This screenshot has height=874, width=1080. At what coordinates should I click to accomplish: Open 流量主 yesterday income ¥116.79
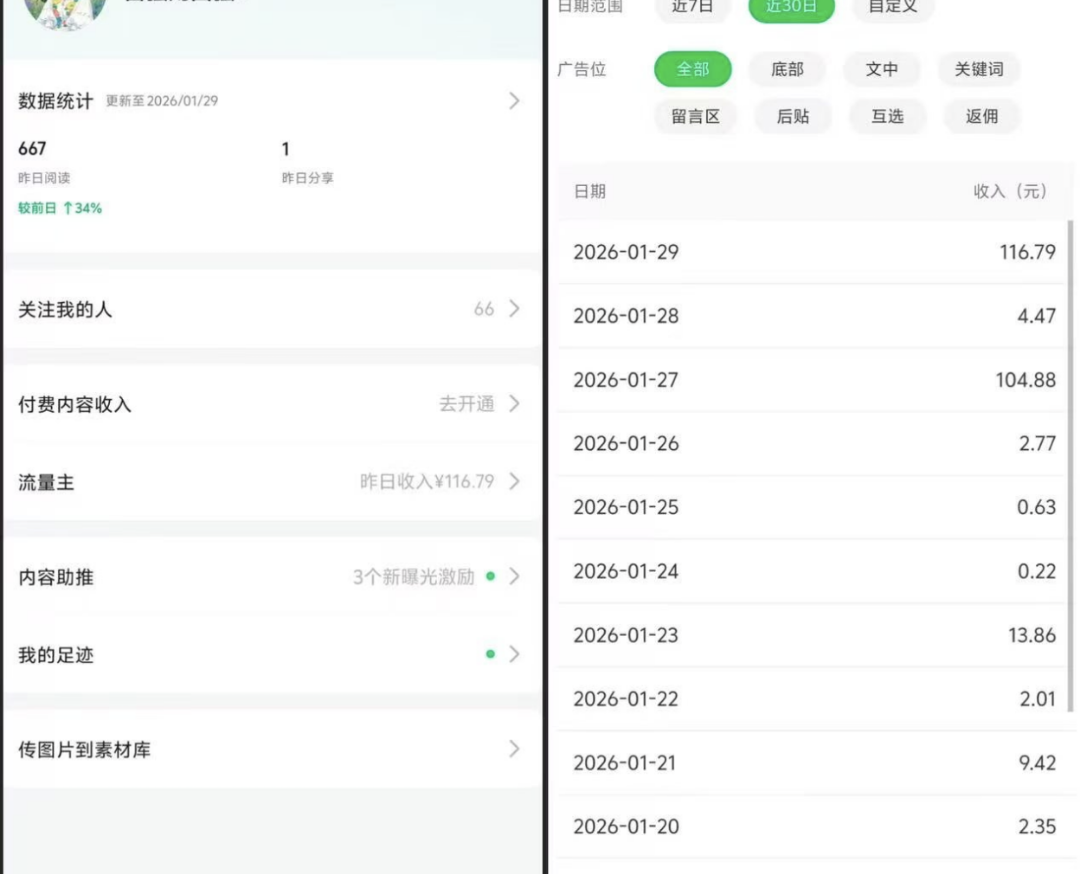(x=427, y=482)
